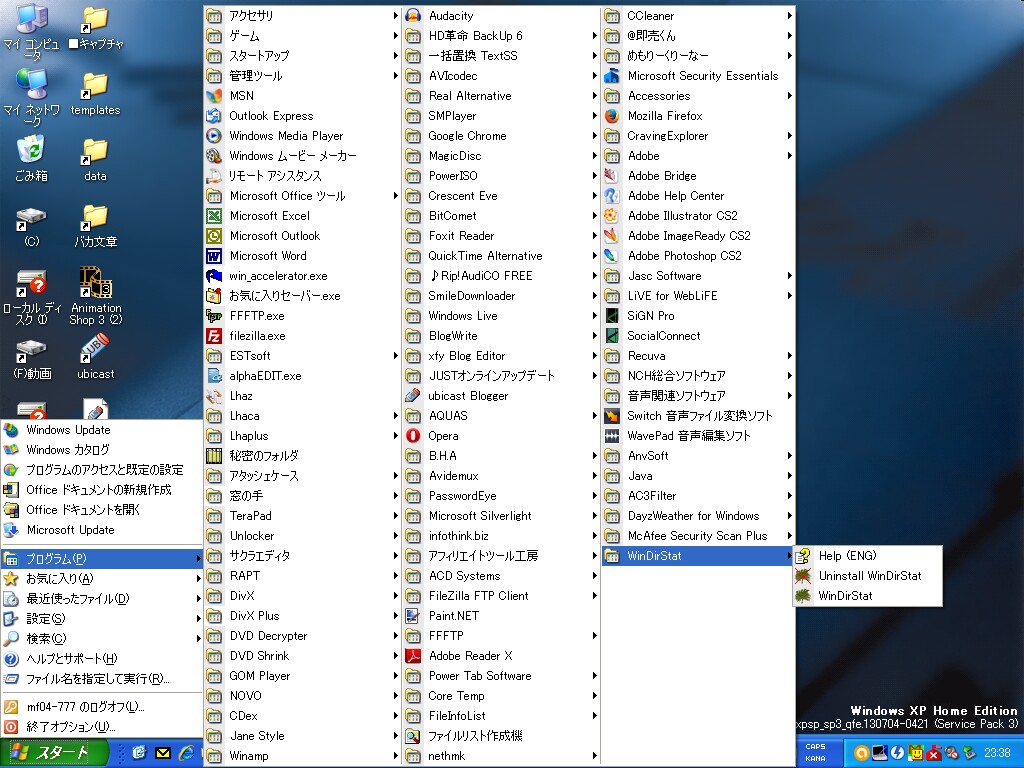Click the My Computer desktop icon
Viewport: 1024px width, 768px height.
[x=31, y=31]
